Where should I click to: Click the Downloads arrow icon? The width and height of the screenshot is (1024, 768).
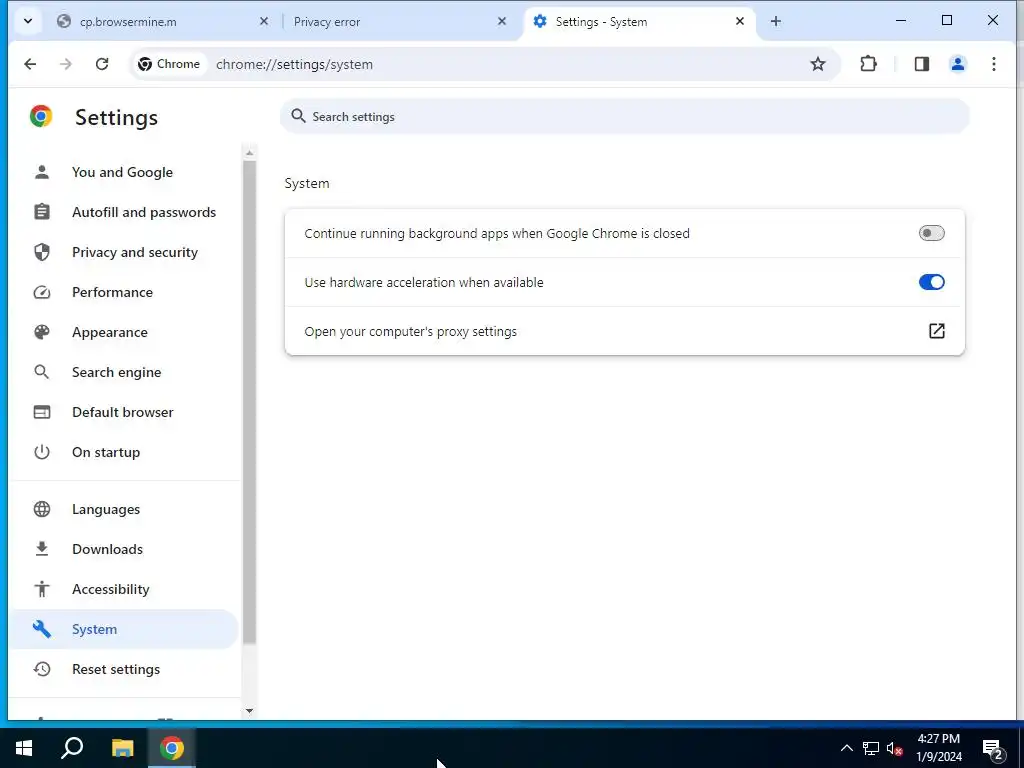tap(42, 549)
